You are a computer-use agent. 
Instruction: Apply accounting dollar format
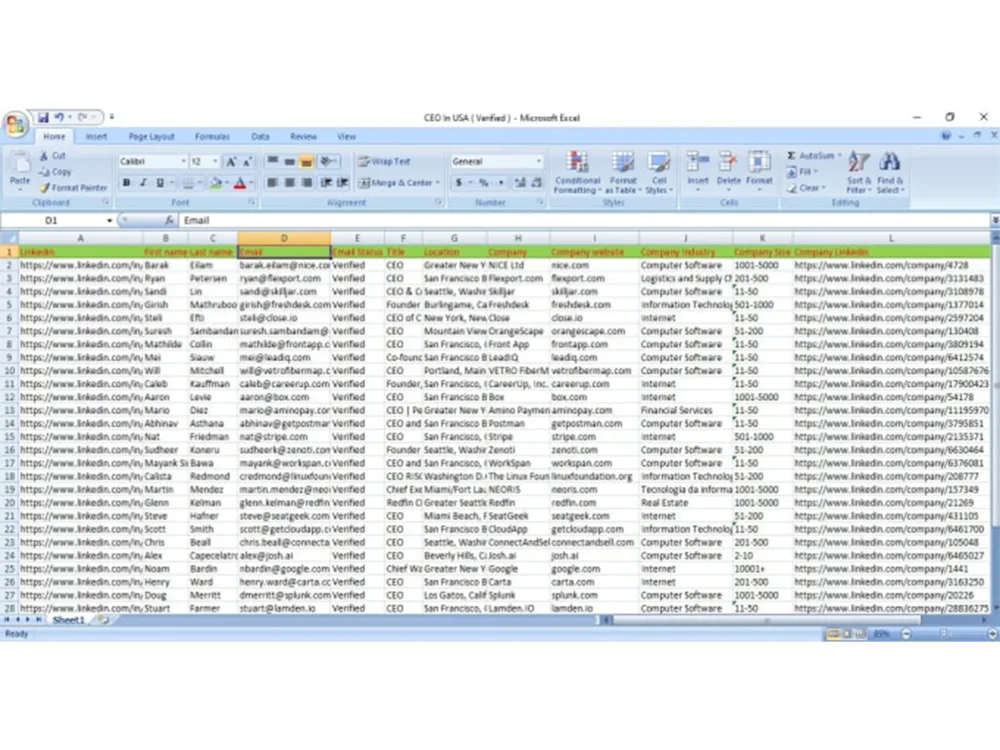coord(459,183)
